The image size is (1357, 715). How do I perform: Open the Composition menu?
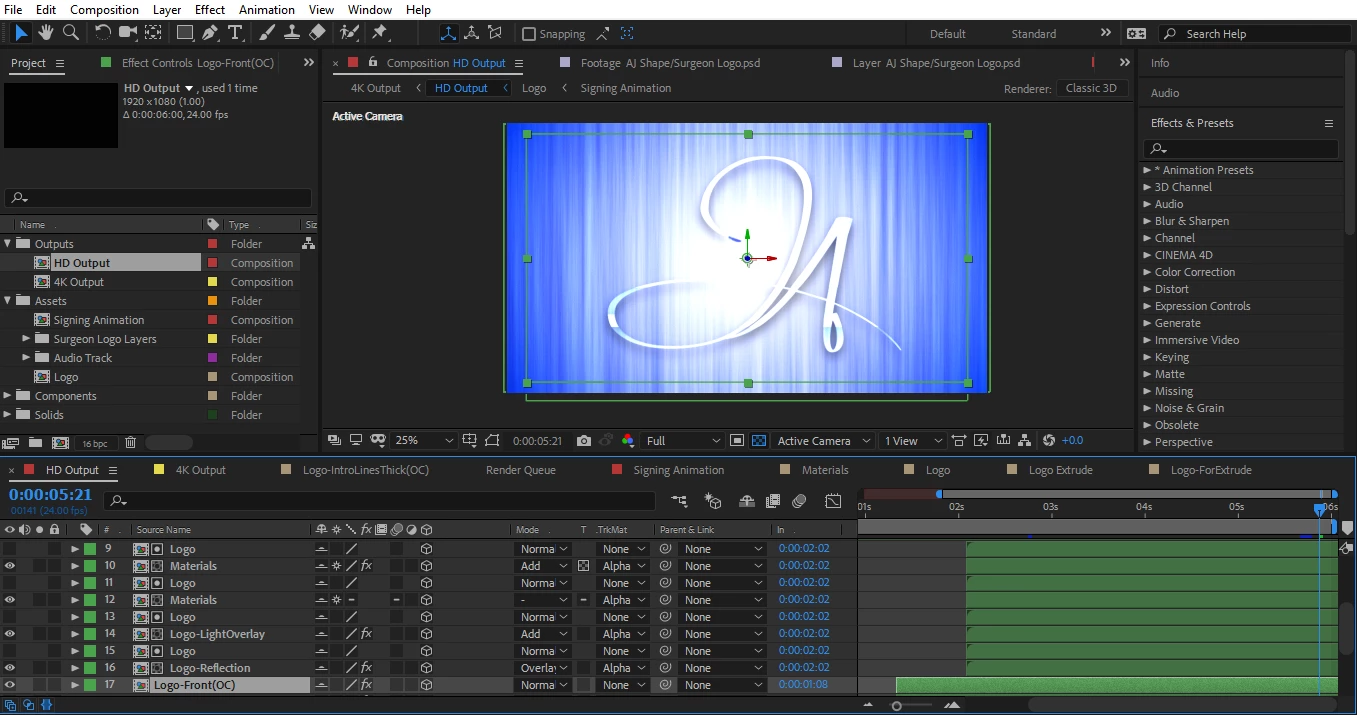105,10
